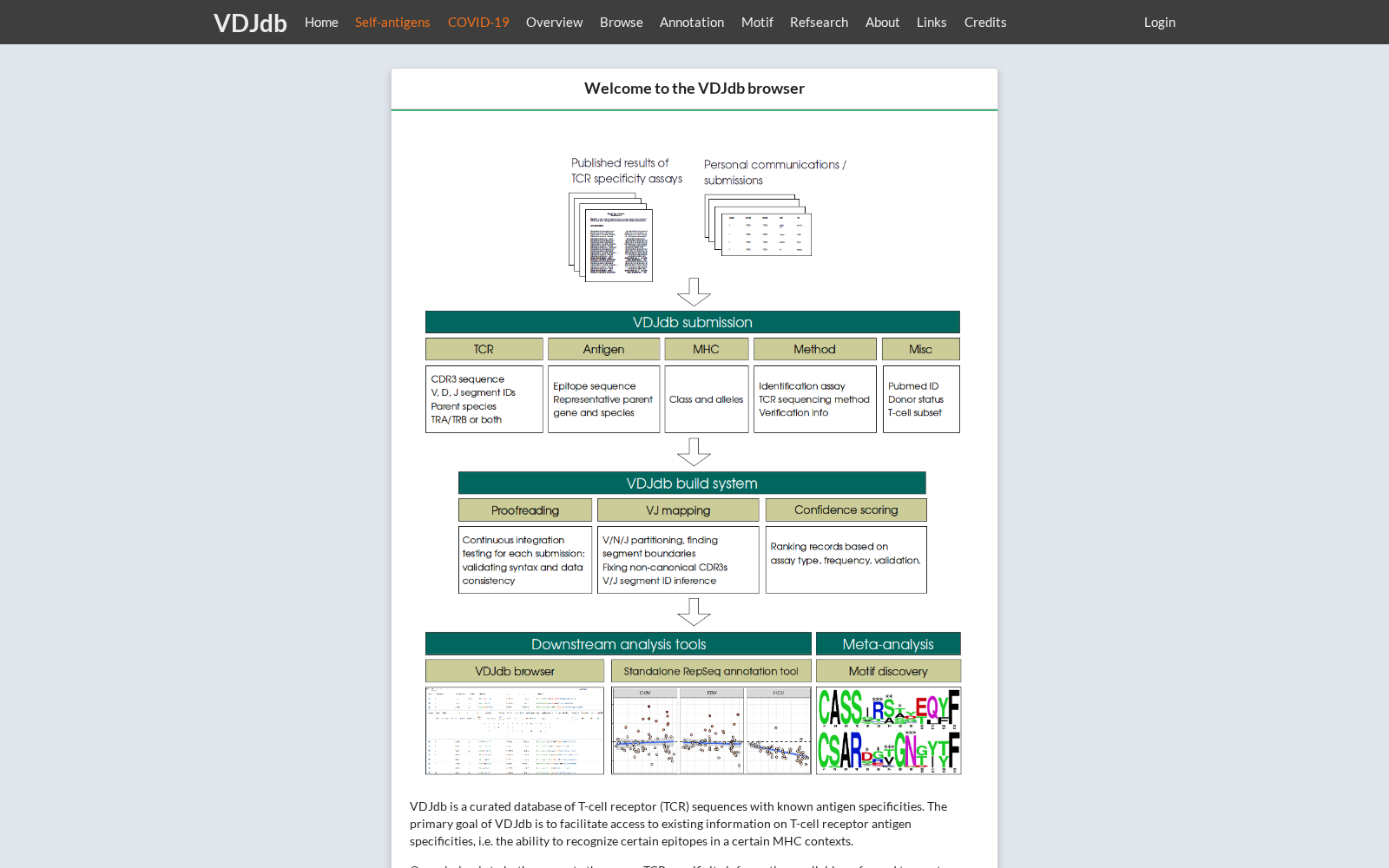The height and width of the screenshot is (868, 1389).
Task: Click the Misc column header
Action: (x=921, y=349)
